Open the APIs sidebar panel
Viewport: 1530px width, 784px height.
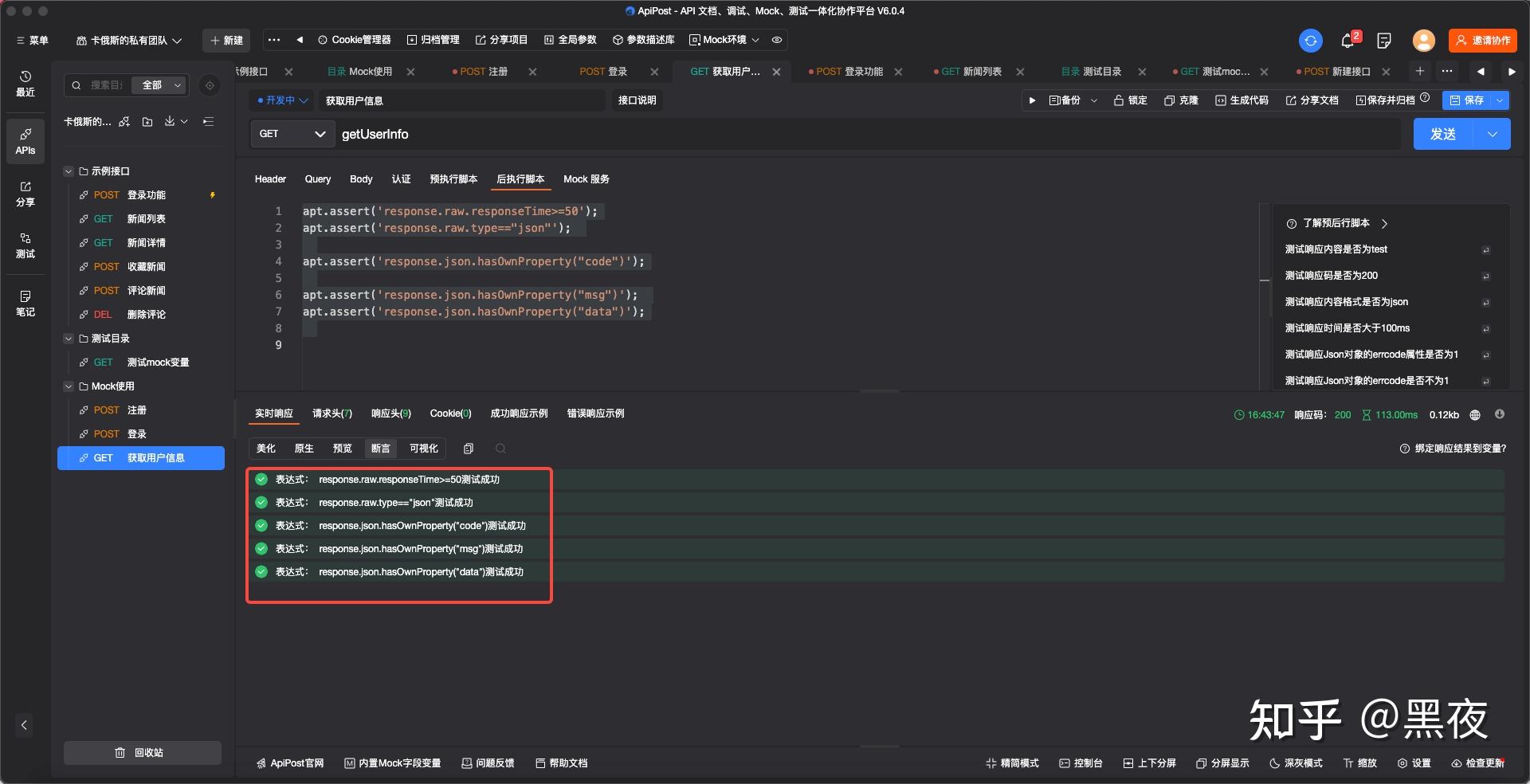[25, 141]
